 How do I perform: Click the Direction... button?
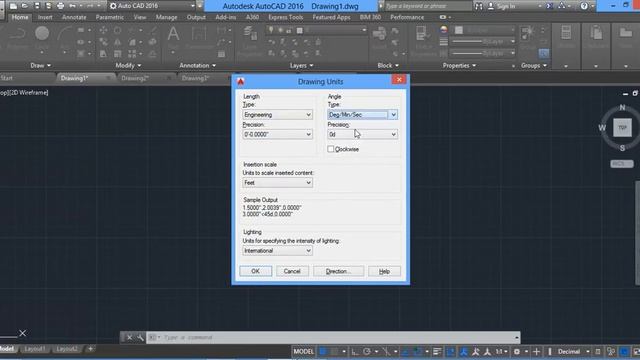(x=338, y=271)
